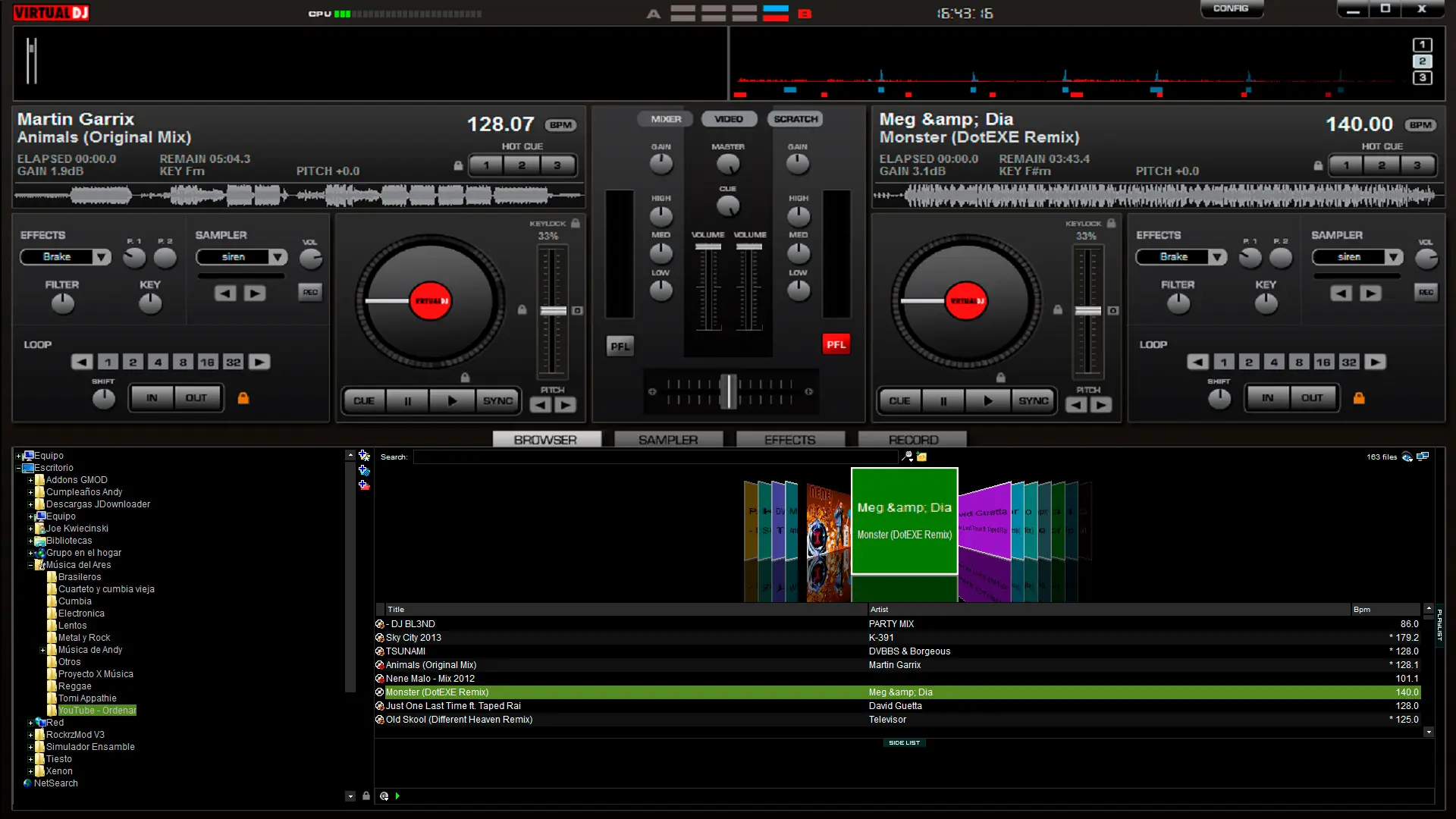Play the left sampler siren forward

pos(255,293)
